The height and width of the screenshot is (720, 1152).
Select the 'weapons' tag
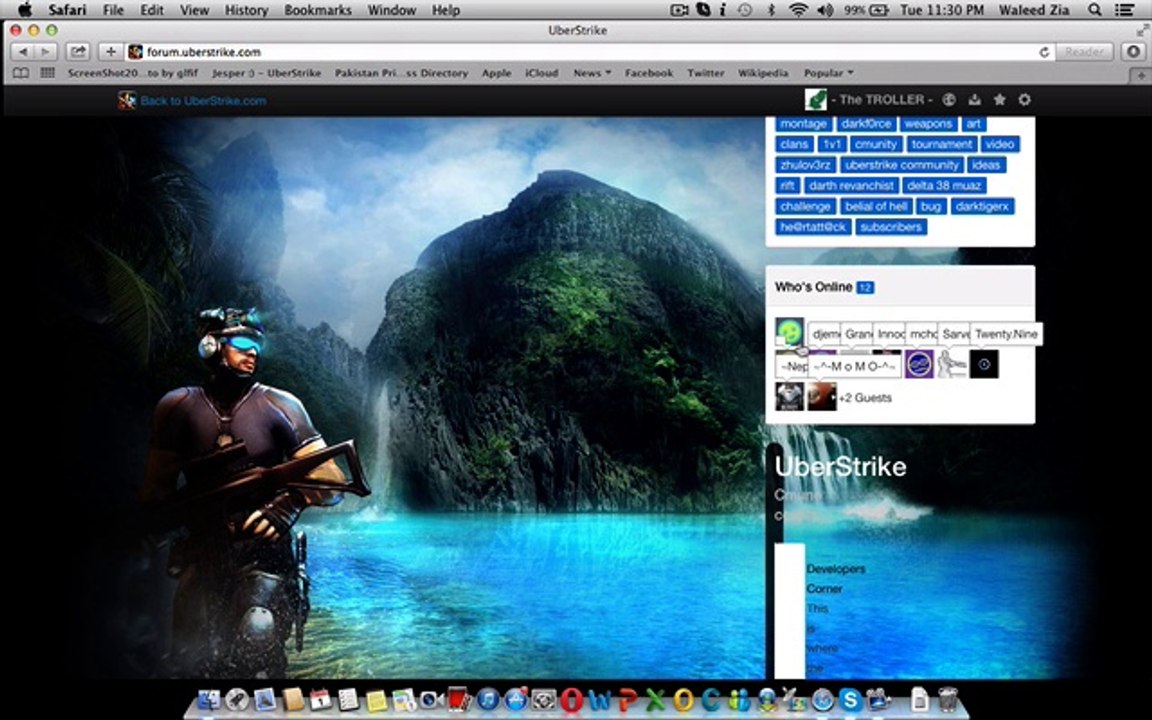pyautogui.click(x=928, y=123)
